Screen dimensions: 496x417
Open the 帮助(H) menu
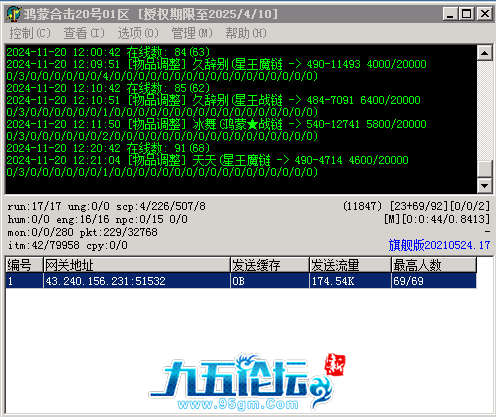point(246,33)
